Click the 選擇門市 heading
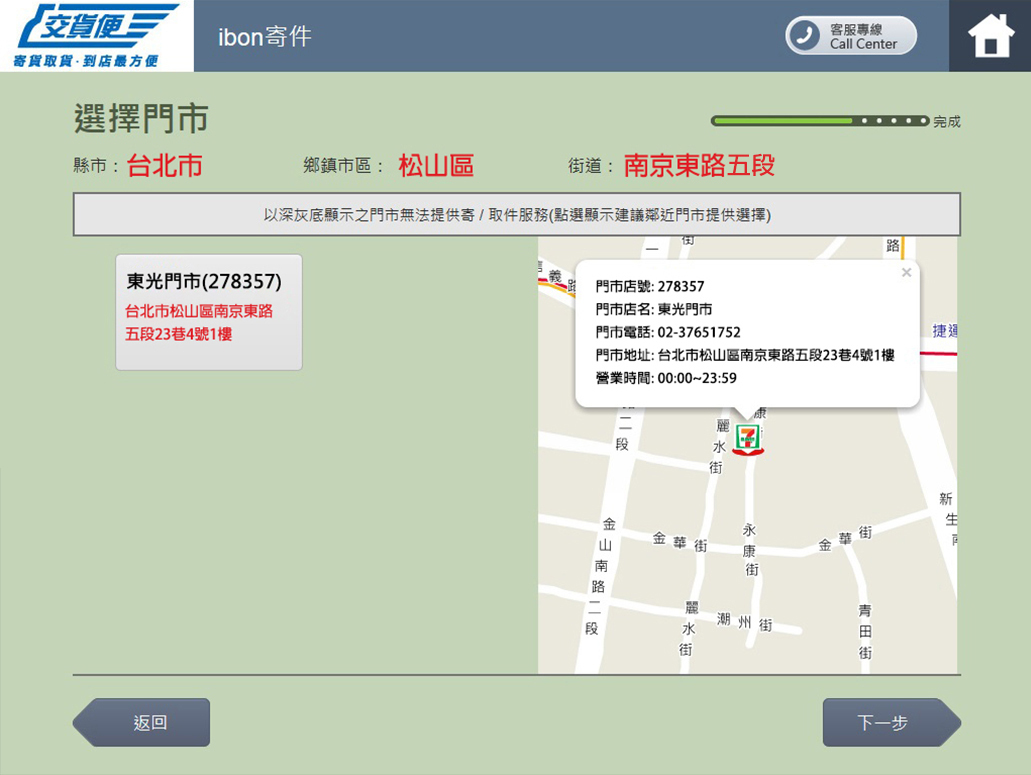The height and width of the screenshot is (775, 1031). pos(141,119)
